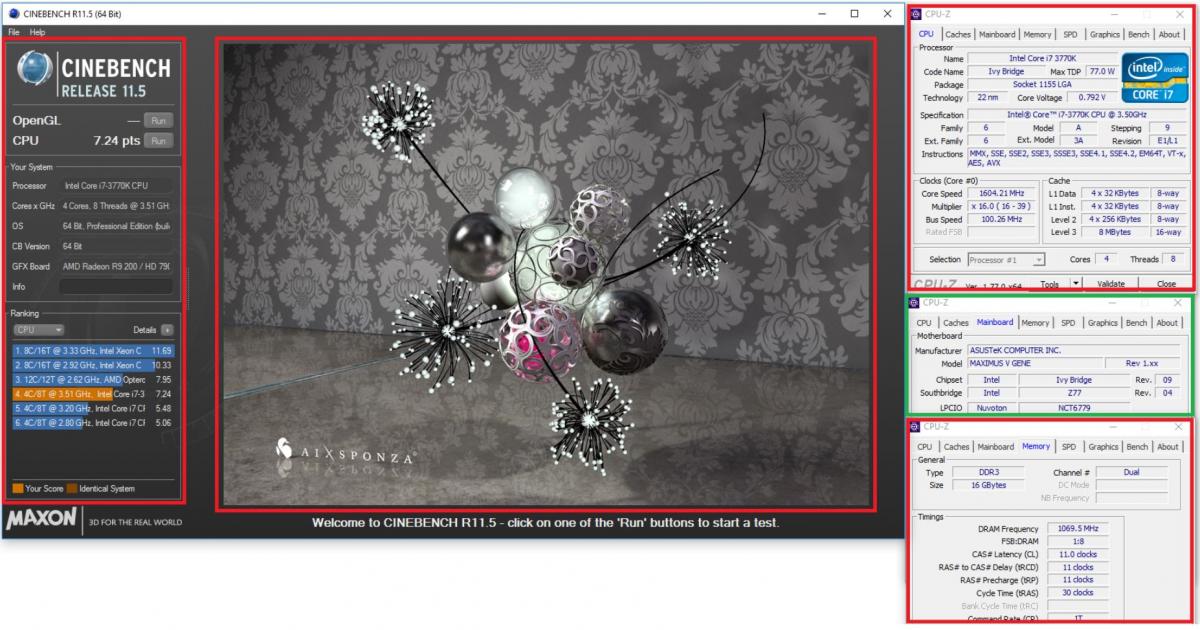Screen dimensions: 1200x630
Task: Open the Help menu in Cinebench
Action: coord(38,32)
